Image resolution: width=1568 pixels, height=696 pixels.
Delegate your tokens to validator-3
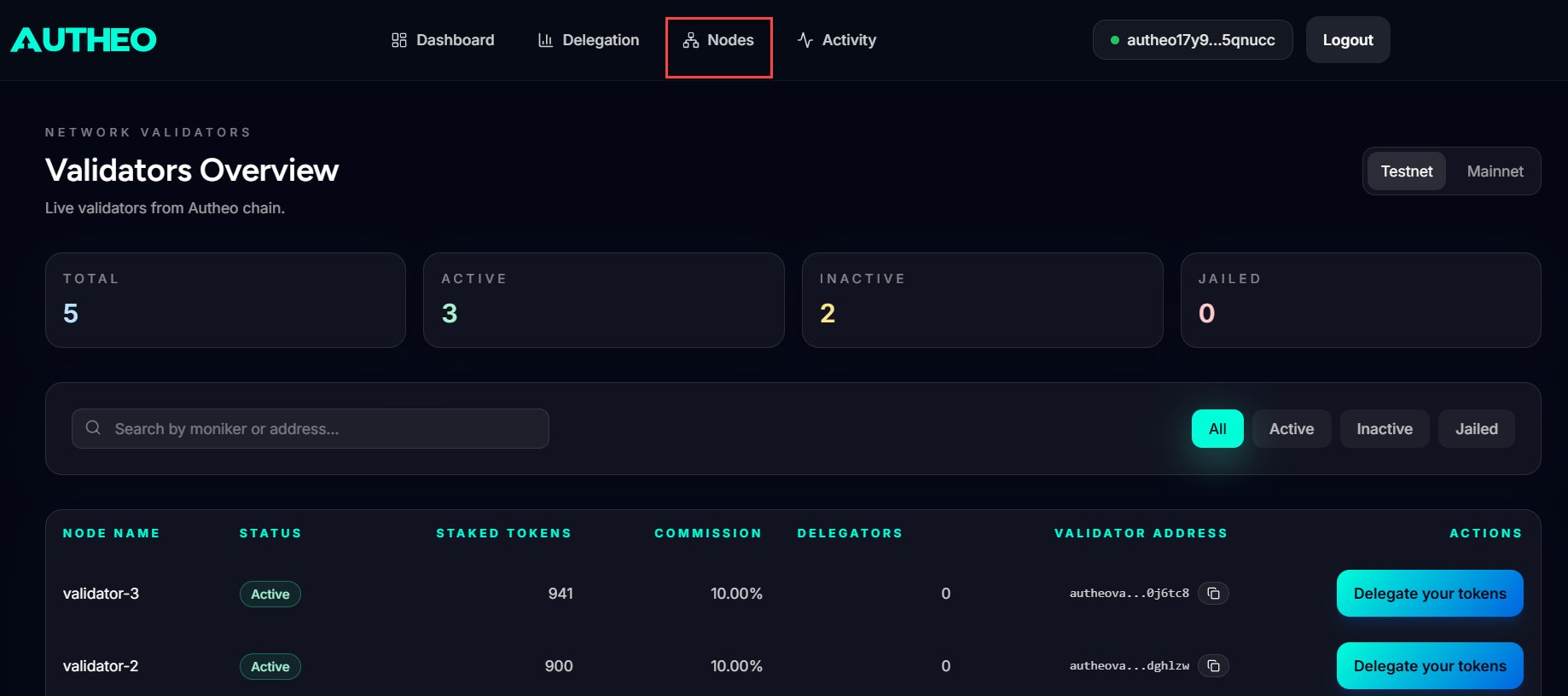[1430, 594]
